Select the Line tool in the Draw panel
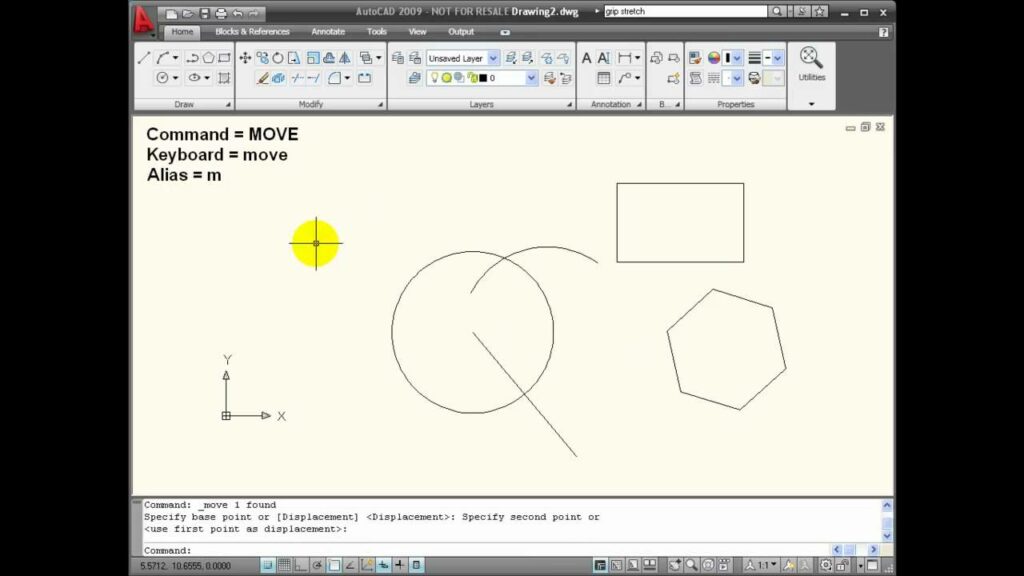1024x576 pixels. click(x=144, y=55)
